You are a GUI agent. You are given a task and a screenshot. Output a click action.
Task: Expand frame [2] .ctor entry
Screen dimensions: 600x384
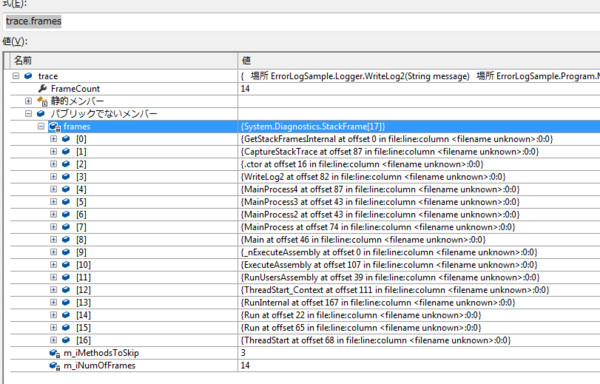[x=54, y=164]
